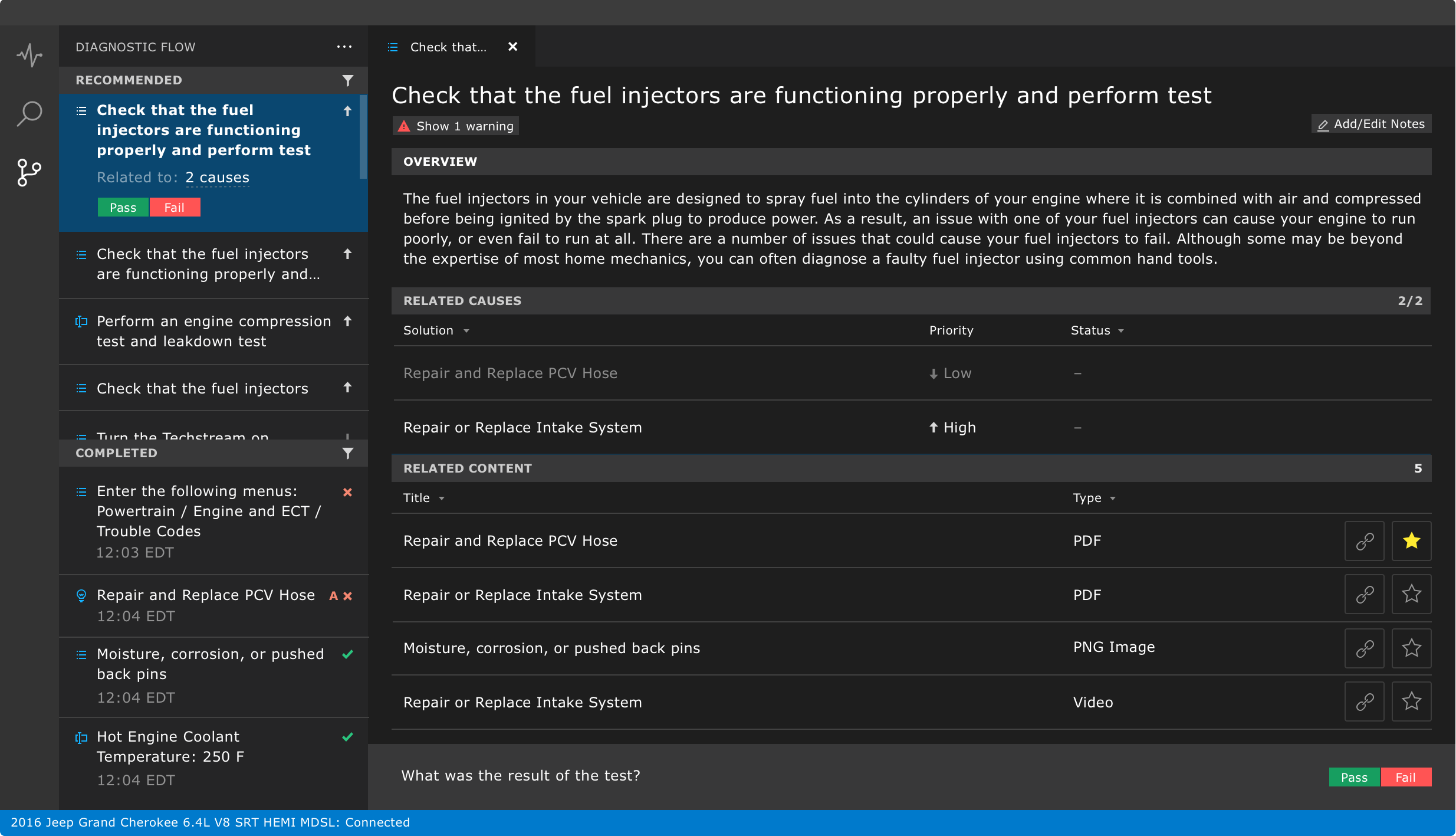The image size is (1456, 836).
Task: Open the Status column sort dropdown
Action: click(1120, 330)
